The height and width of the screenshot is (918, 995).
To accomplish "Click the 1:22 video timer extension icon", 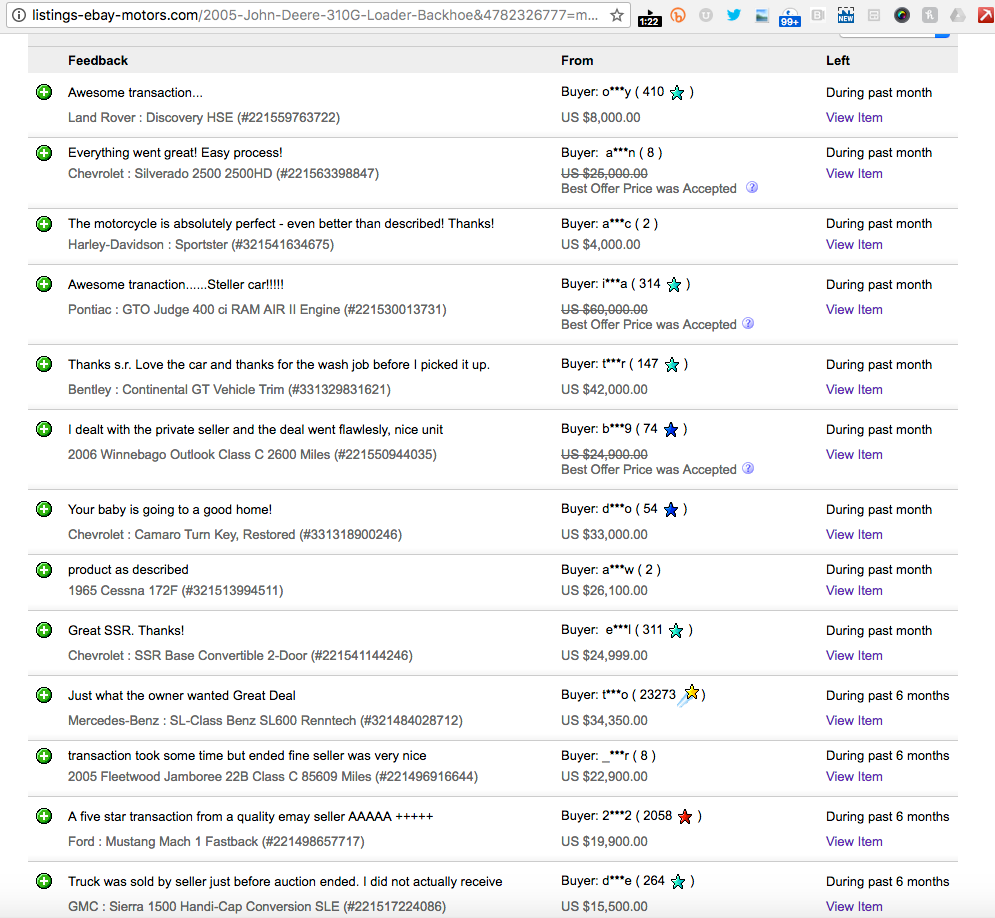I will (x=649, y=17).
